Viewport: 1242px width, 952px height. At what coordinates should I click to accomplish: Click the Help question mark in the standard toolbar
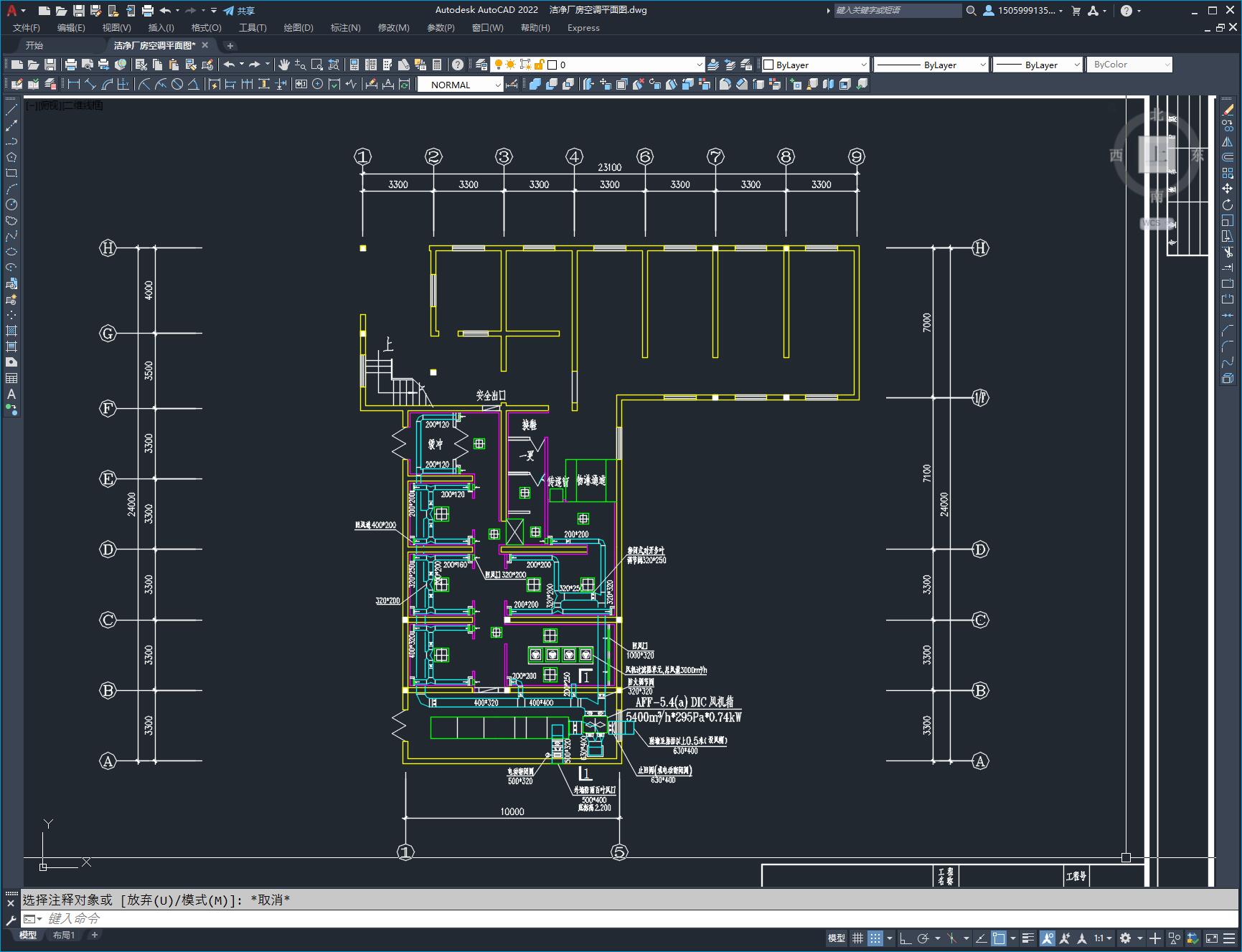click(458, 65)
